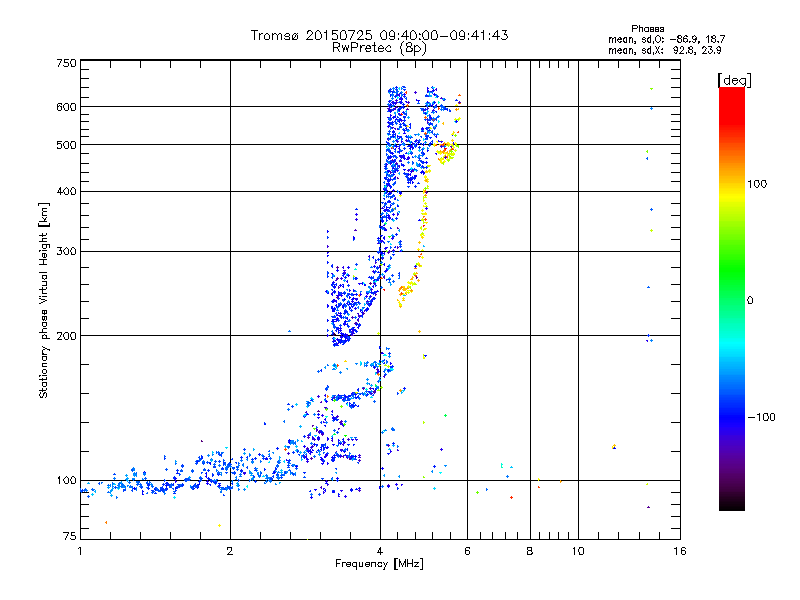Click the y-axis tick label '300'
This screenshot has width=800, height=600.
(x=66, y=251)
